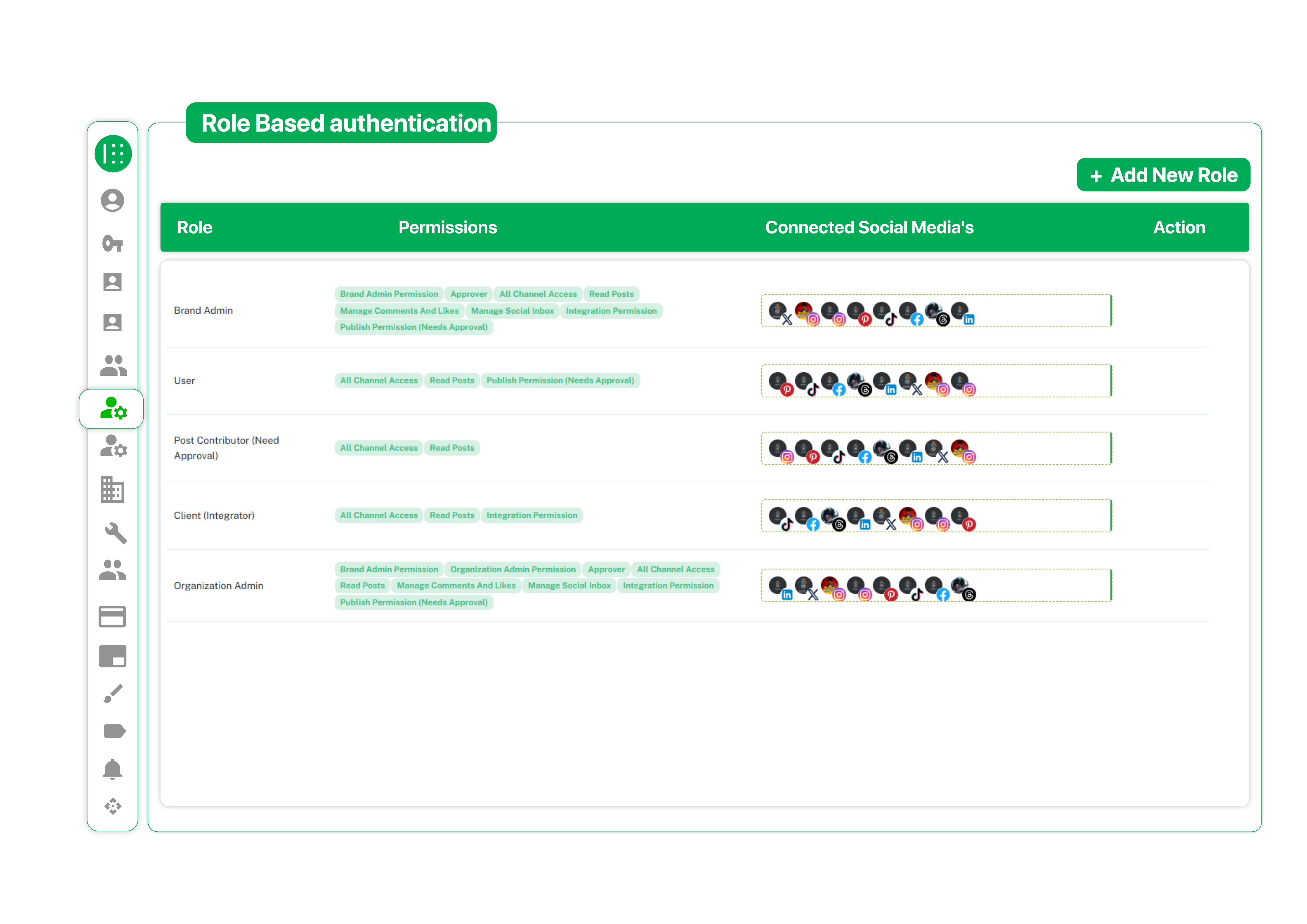Click the Pinterest icon in User row

click(x=787, y=389)
